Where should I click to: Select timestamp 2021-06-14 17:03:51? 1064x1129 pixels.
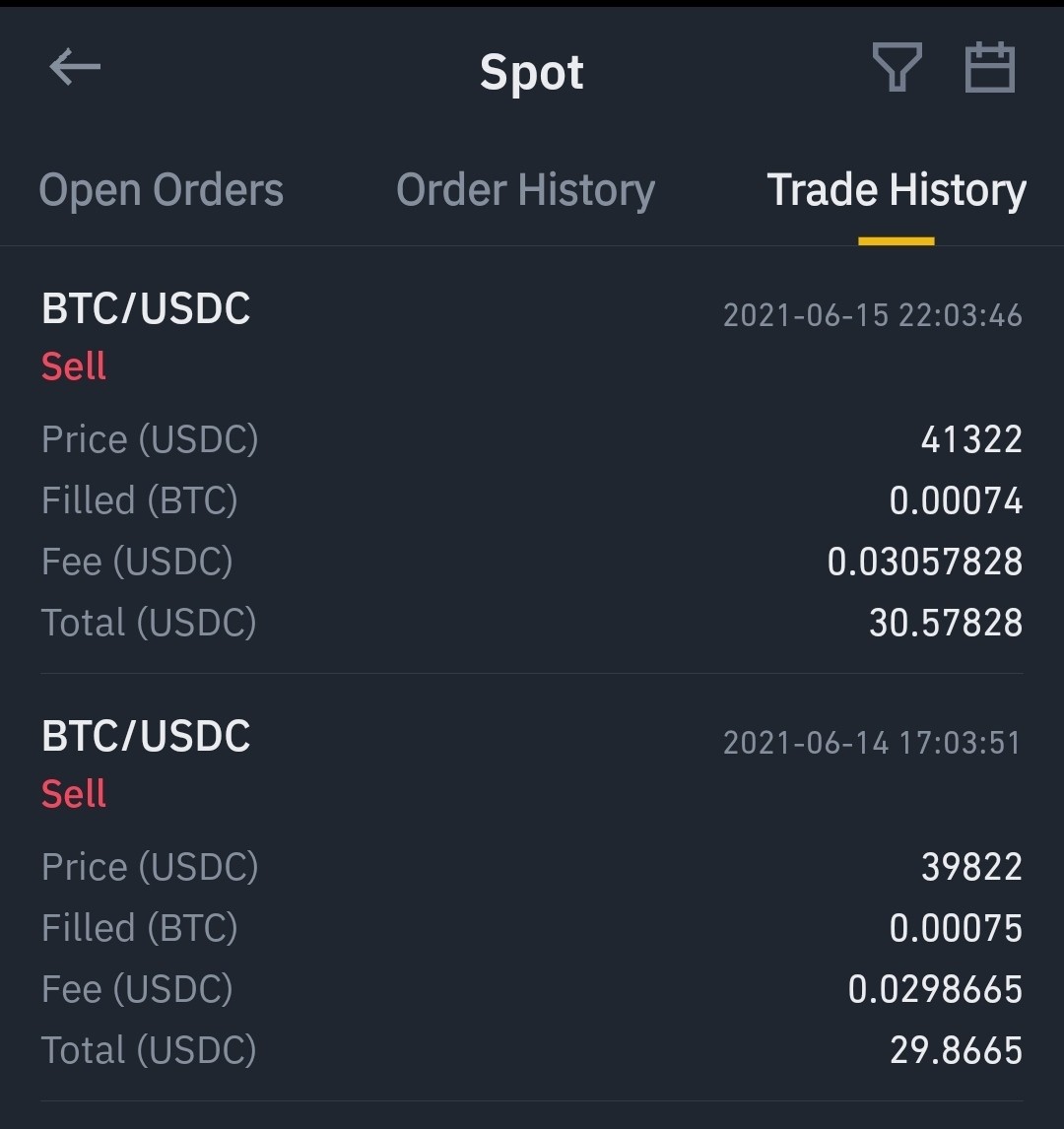tap(873, 743)
